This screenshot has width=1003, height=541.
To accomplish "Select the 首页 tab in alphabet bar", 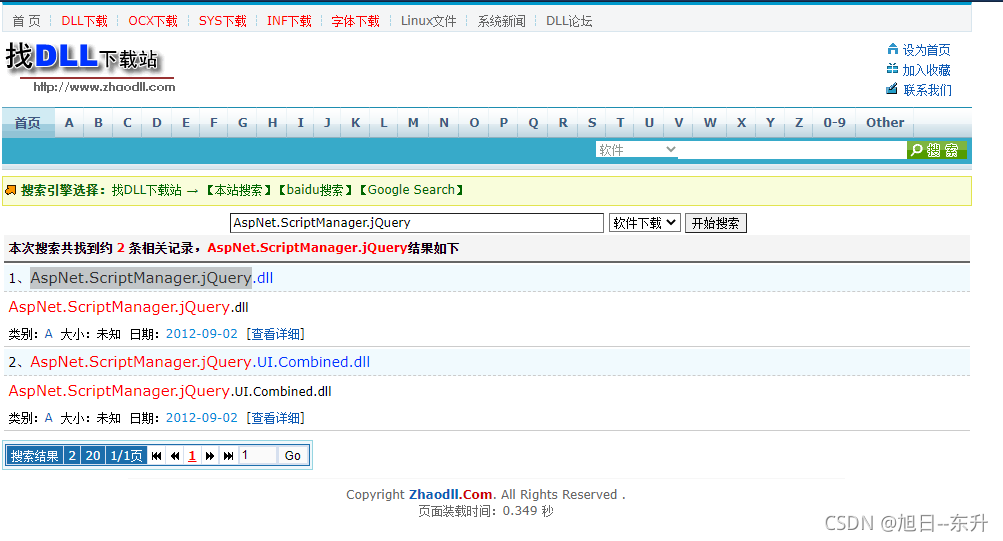I will click(28, 123).
